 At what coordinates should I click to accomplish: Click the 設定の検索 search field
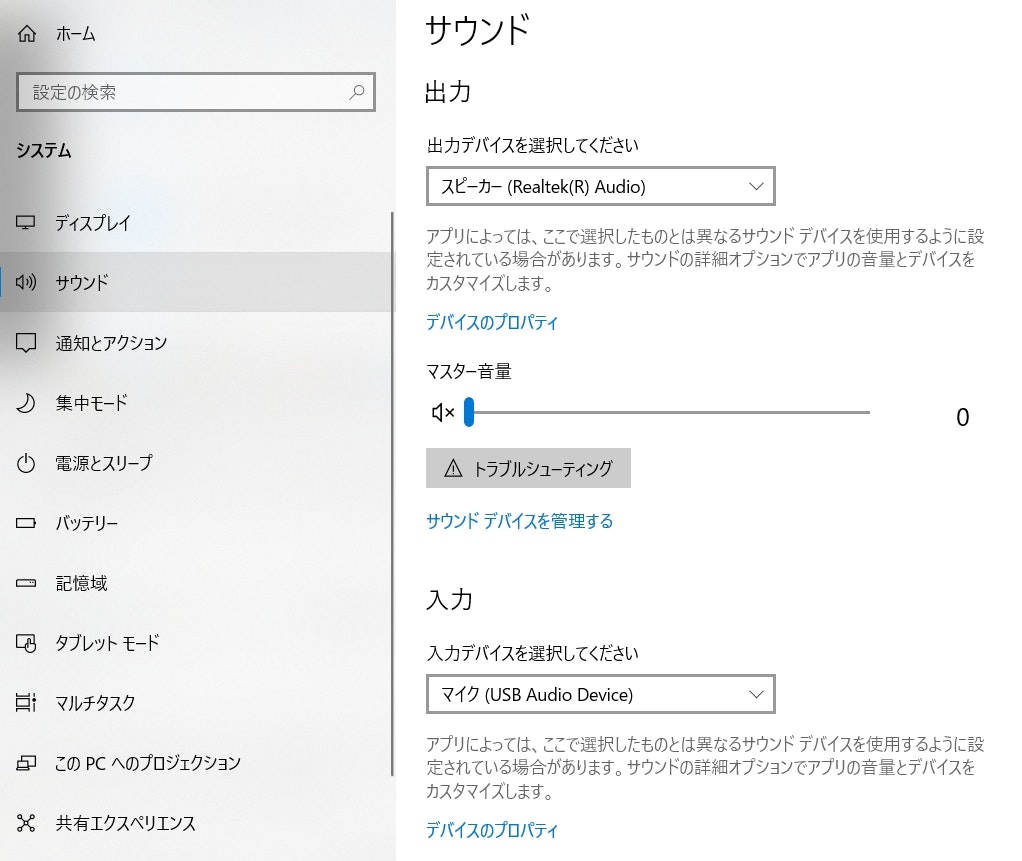coord(196,92)
